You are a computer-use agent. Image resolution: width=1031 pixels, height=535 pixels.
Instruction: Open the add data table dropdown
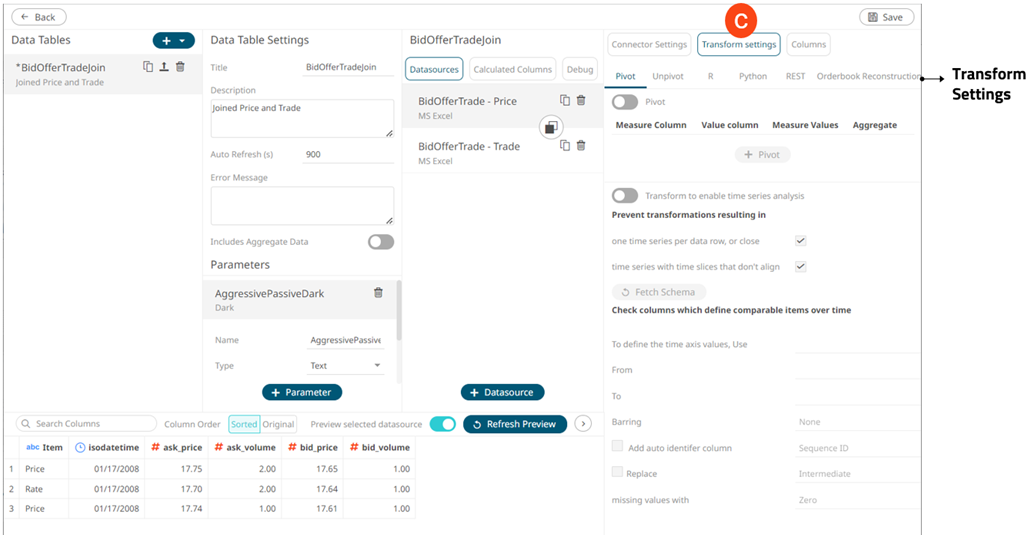[174, 41]
